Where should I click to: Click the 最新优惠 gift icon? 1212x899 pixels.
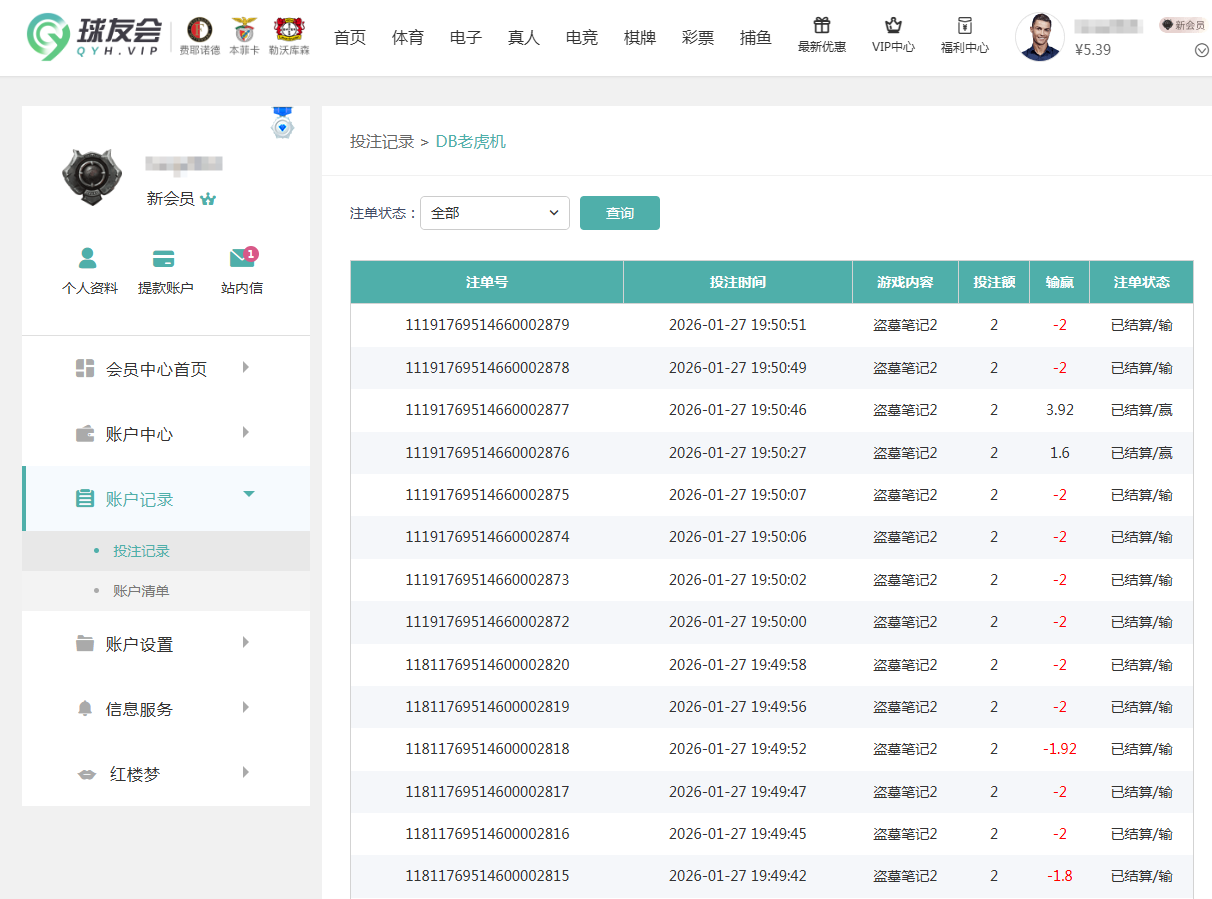822,25
